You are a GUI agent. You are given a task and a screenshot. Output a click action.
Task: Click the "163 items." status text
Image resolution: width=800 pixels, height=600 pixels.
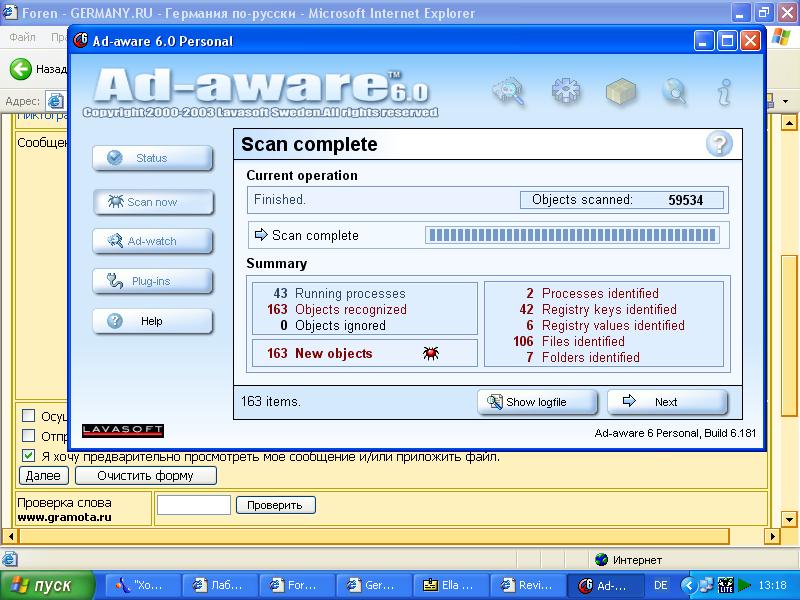click(x=270, y=402)
